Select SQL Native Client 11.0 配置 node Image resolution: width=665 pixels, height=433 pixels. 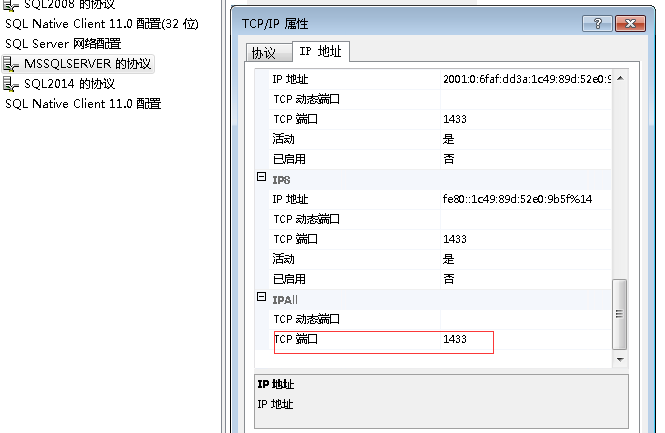click(x=83, y=103)
